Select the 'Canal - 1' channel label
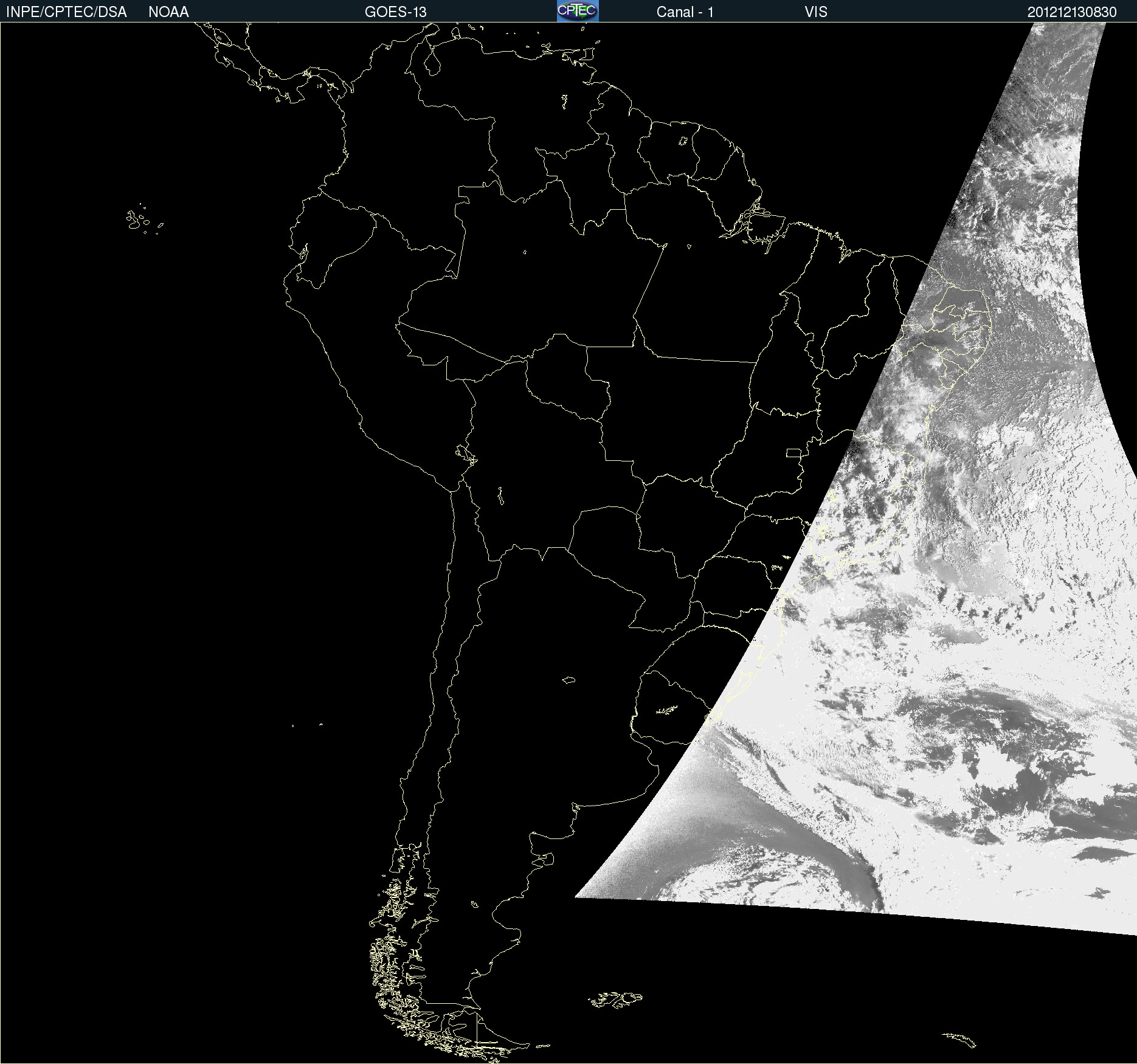1137x1064 pixels. (685, 12)
